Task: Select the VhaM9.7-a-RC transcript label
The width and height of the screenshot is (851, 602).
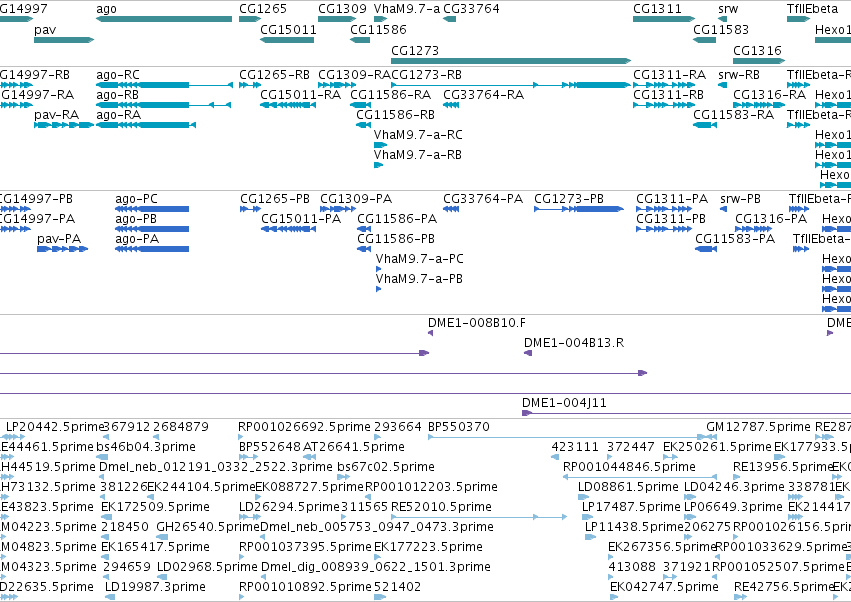Action: 418,135
